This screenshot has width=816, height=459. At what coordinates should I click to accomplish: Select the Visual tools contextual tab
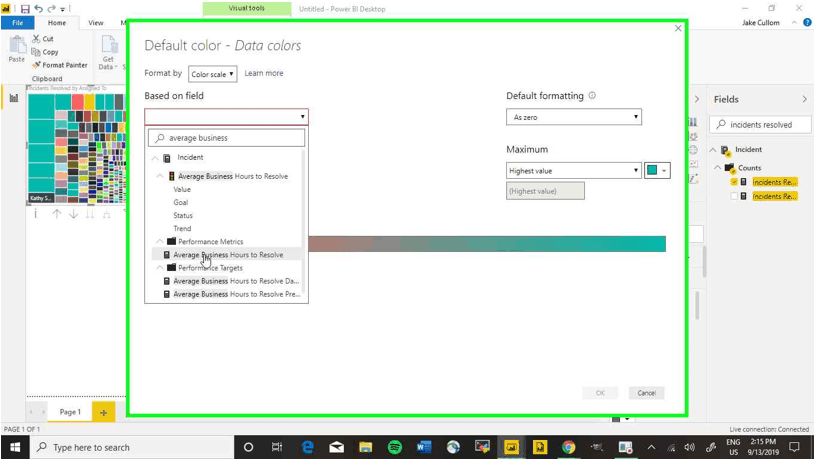247,8
